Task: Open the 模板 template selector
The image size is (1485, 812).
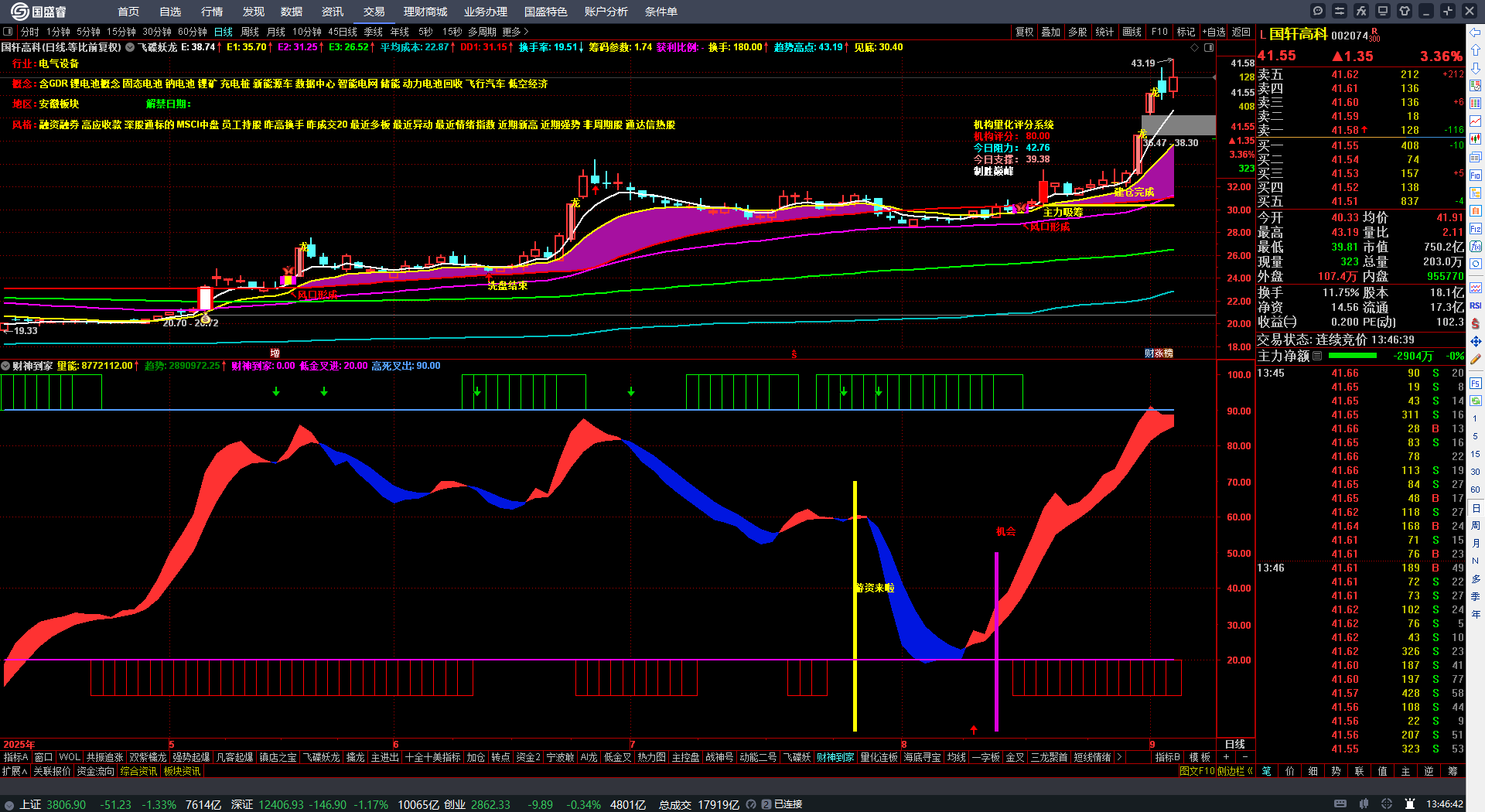Action: pos(1200,757)
